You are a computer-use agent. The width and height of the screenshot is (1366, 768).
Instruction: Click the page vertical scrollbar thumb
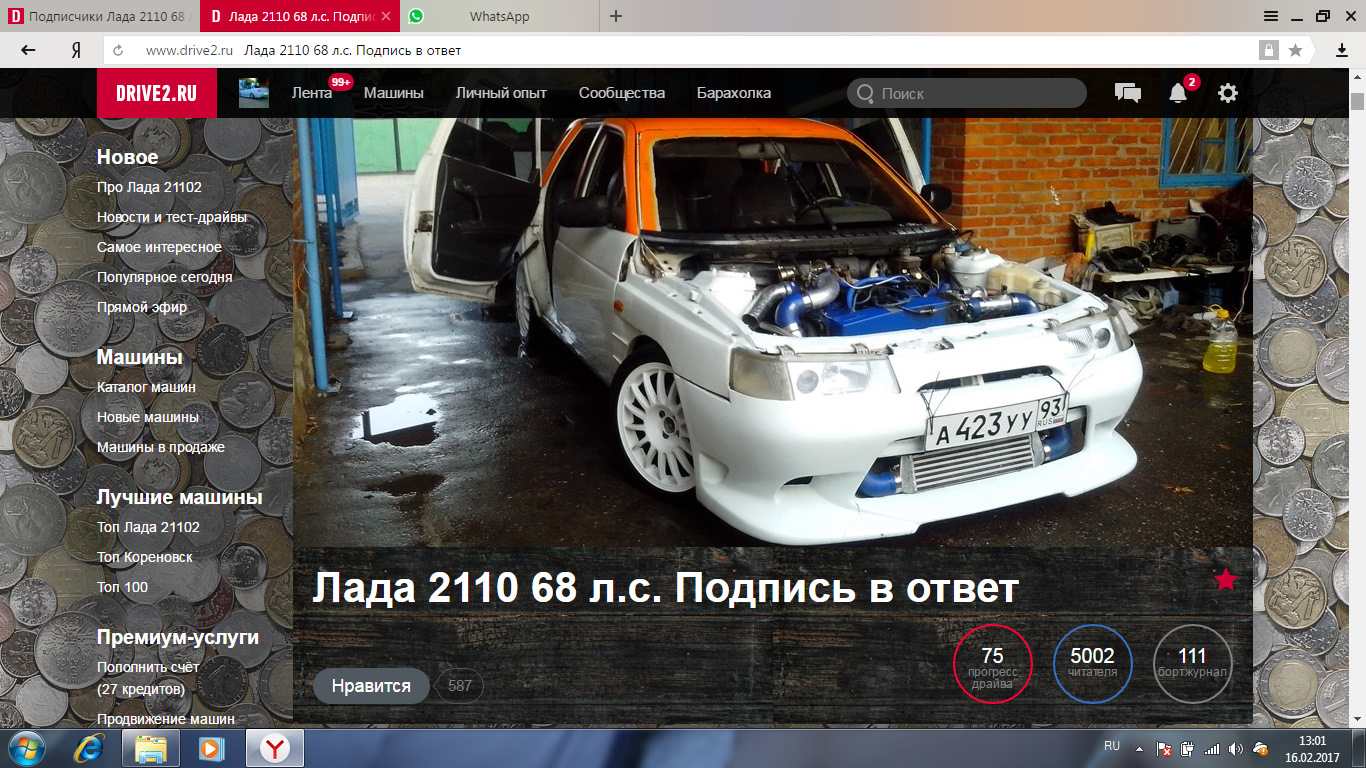point(1357,101)
